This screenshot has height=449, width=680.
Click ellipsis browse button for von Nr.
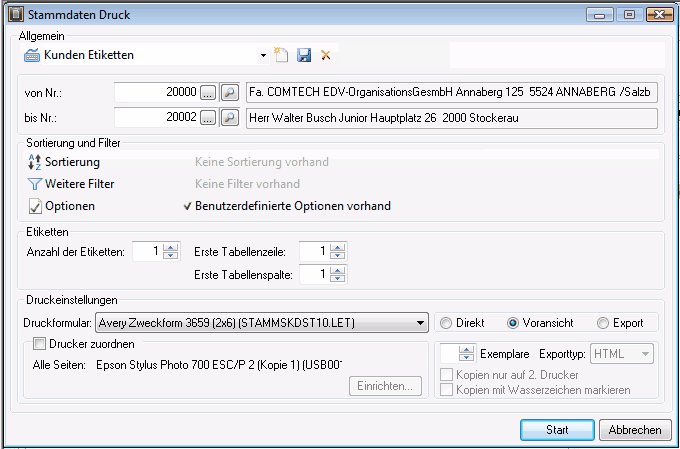click(208, 92)
